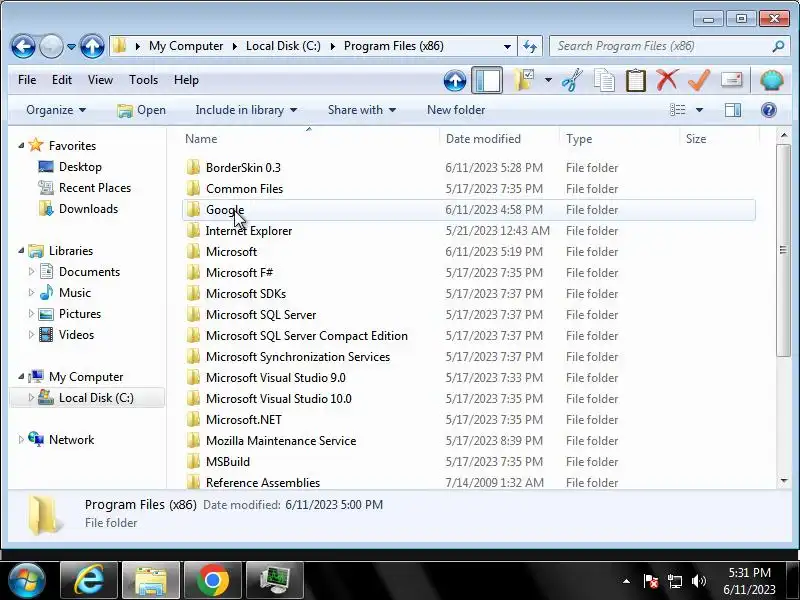This screenshot has height=600, width=800.
Task: Expand the Network tree node
Action: pos(21,440)
